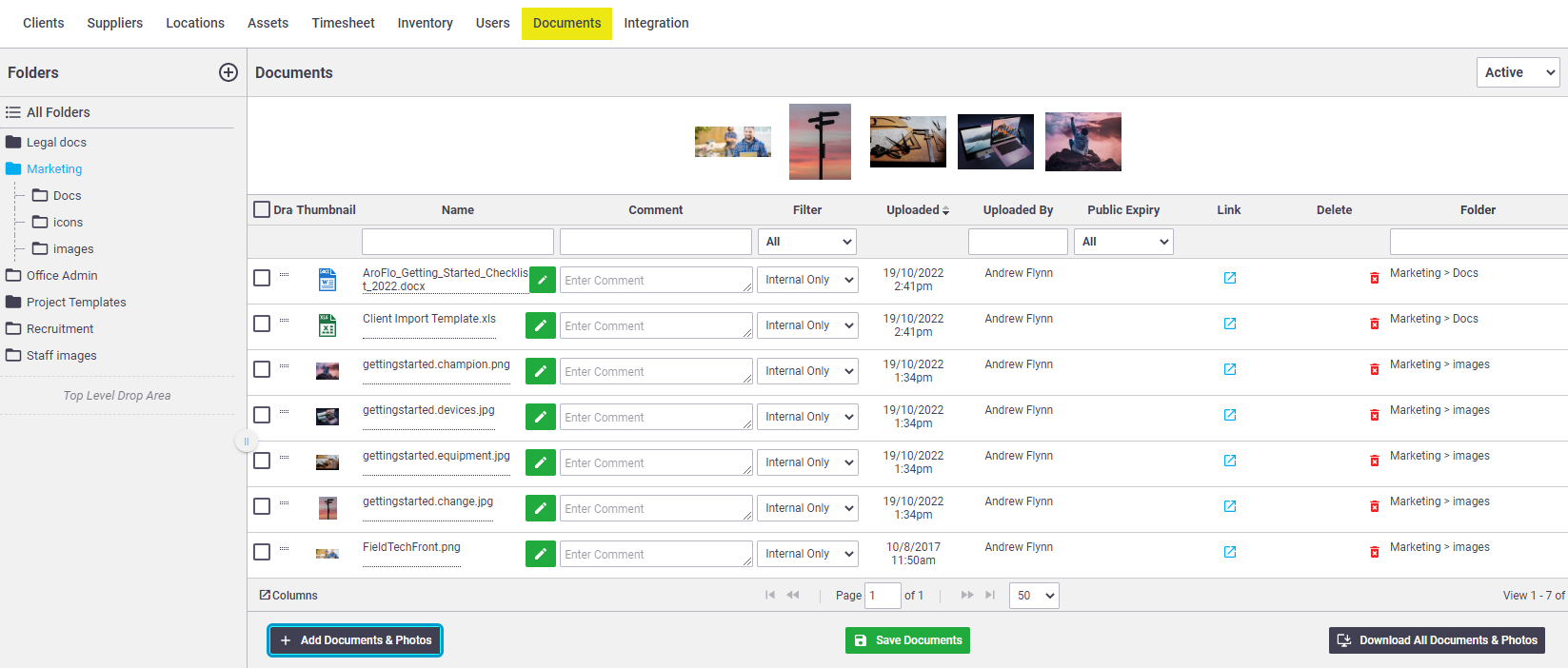Click pencil icon for Client Import Template.xls
The width and height of the screenshot is (1568, 668).
coord(541,325)
